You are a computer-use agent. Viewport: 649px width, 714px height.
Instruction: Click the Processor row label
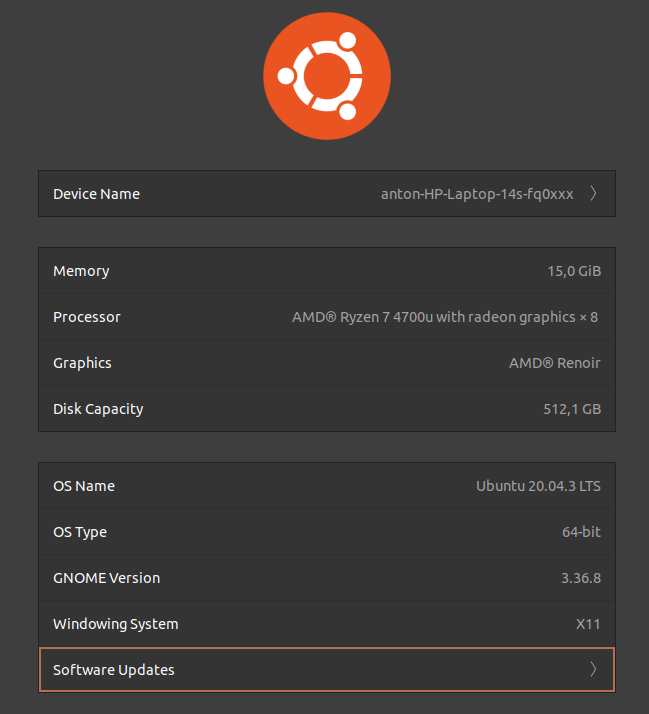(x=87, y=317)
